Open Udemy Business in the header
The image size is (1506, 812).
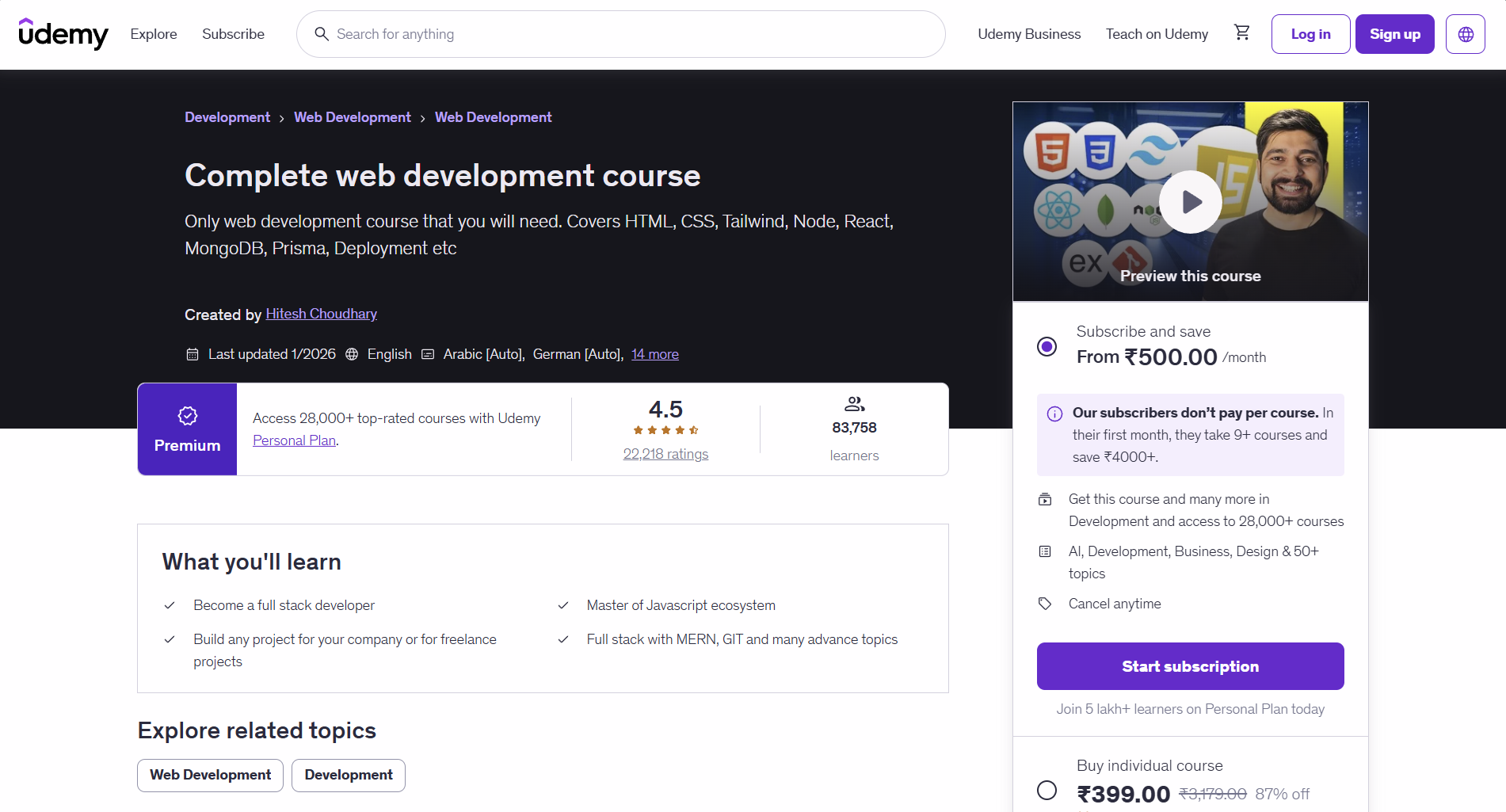1029,34
